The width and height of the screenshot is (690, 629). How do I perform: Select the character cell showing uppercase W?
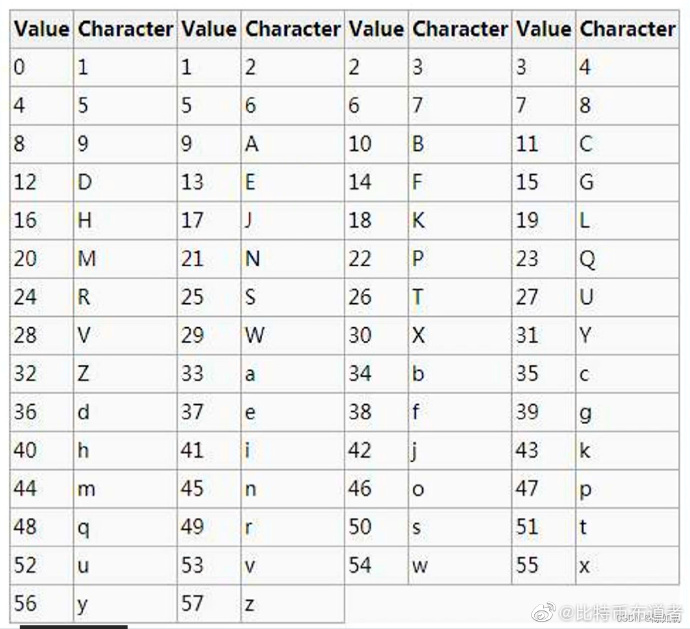[292, 335]
